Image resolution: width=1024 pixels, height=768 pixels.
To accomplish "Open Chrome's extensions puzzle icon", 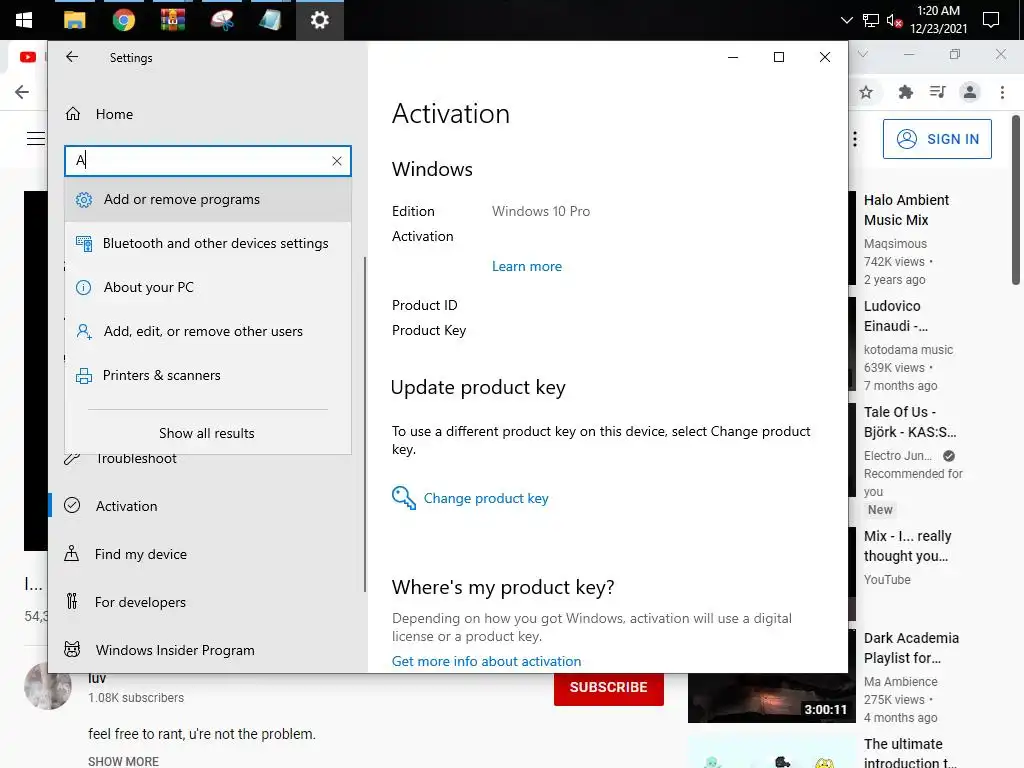I will pos(905,92).
